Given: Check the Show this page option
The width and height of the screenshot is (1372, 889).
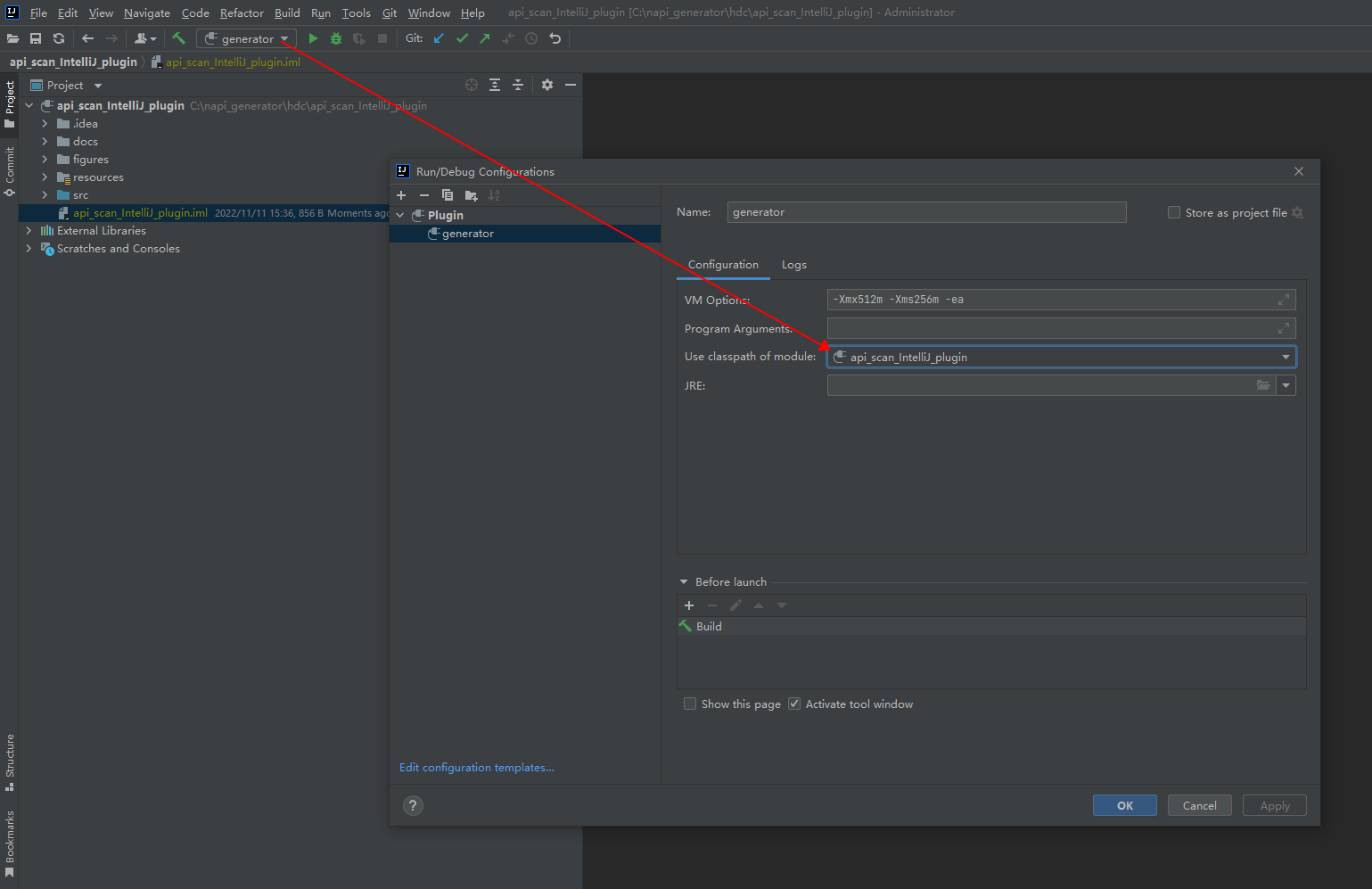Looking at the screenshot, I should (x=690, y=704).
